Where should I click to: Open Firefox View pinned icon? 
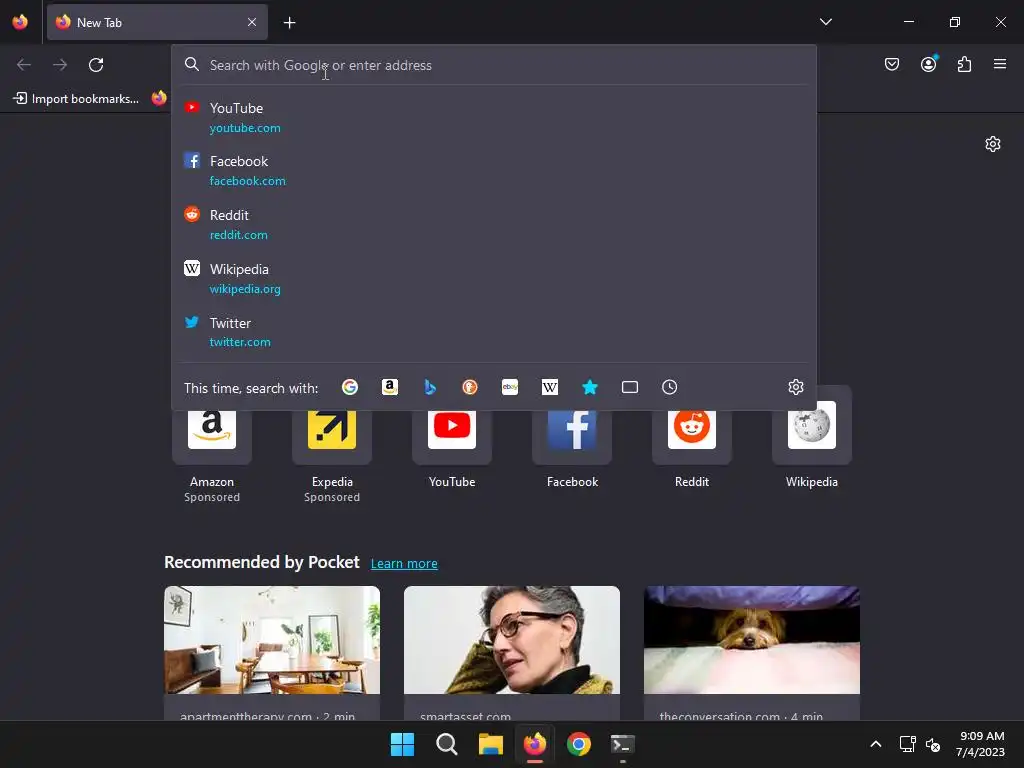click(20, 22)
